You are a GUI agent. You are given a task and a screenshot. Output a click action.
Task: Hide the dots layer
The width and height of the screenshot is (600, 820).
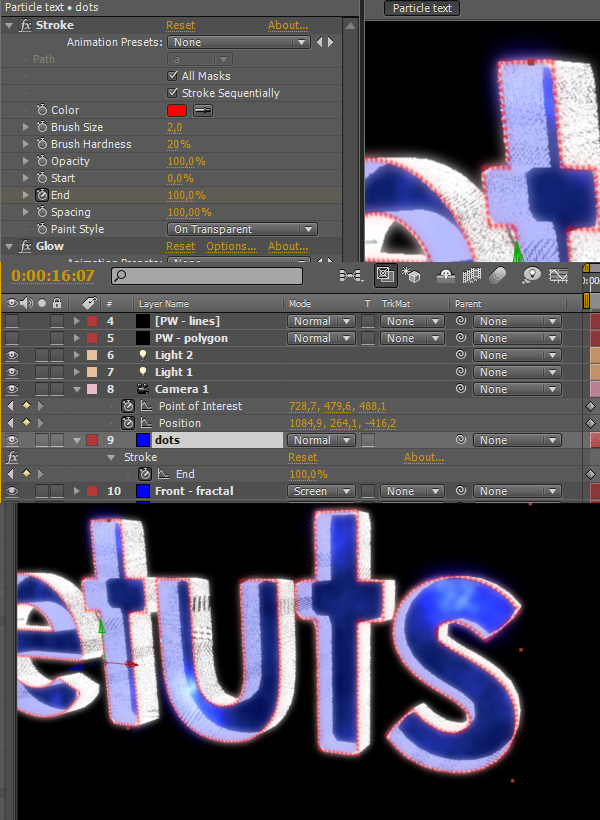[x=12, y=440]
